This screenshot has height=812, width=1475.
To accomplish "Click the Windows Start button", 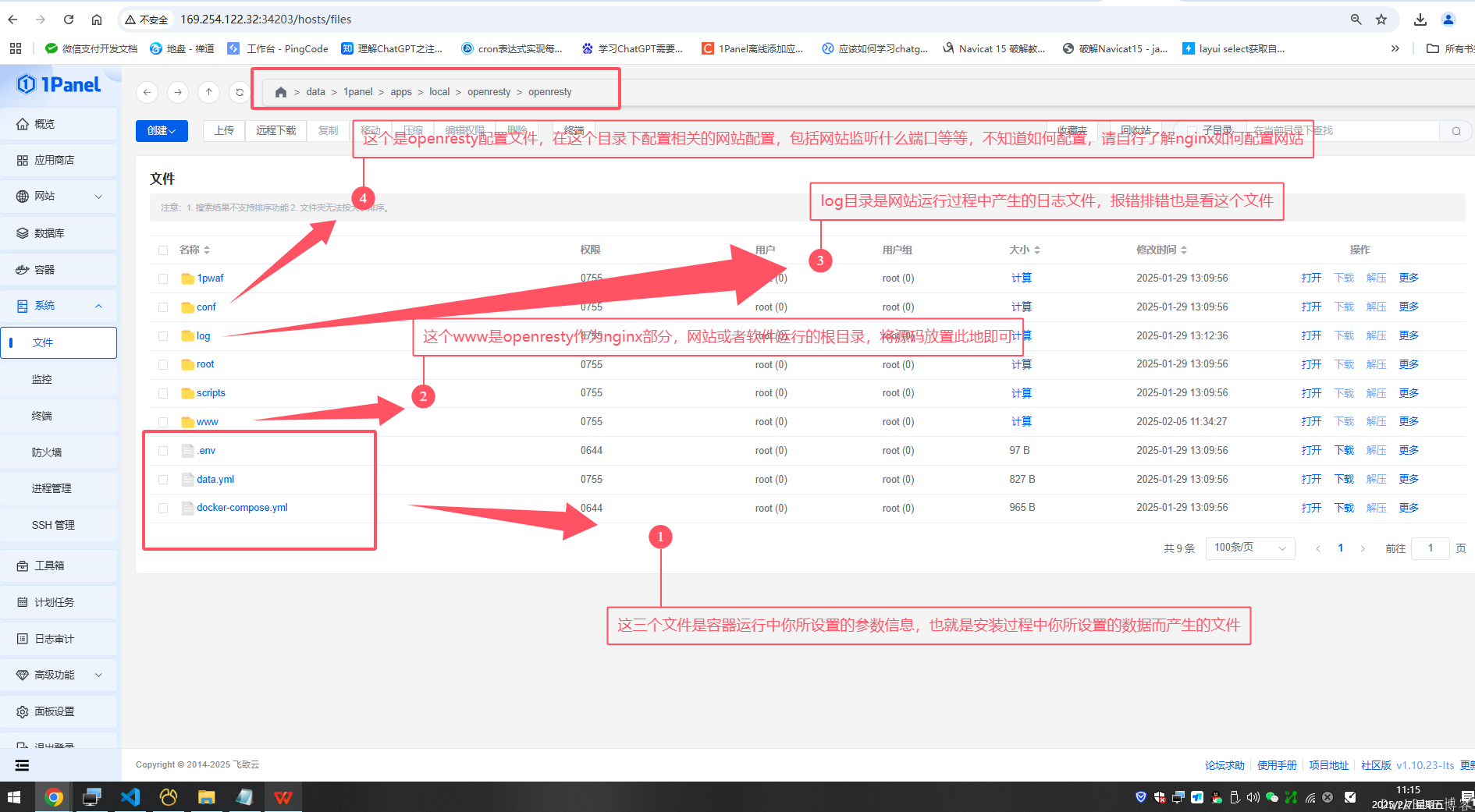I will (x=14, y=797).
